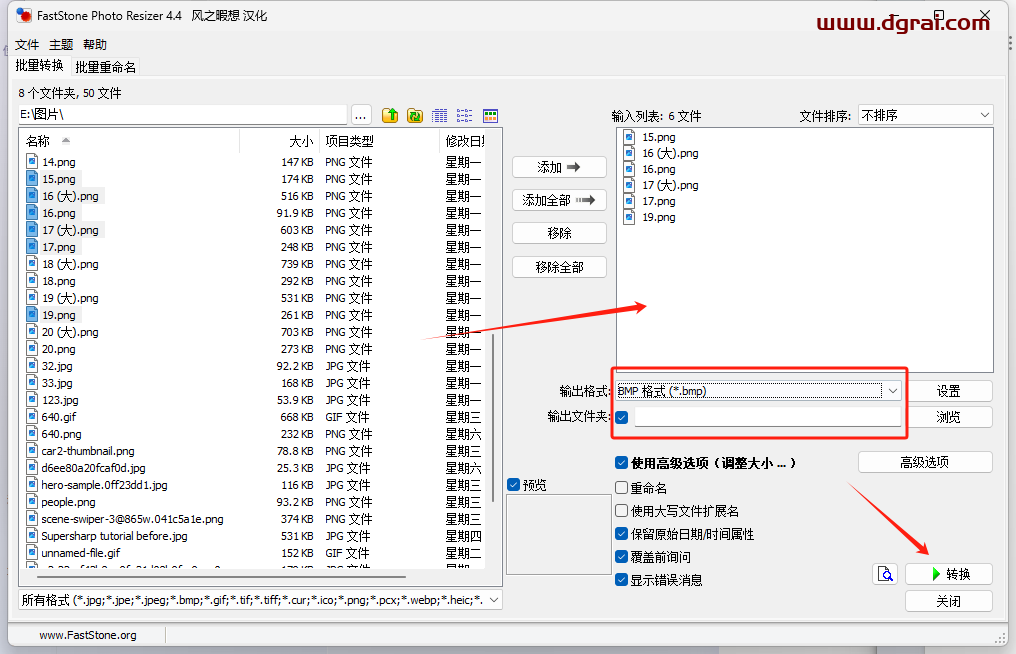Viewport: 1016px width, 654px height.
Task: Open the 文件 menu
Action: click(27, 45)
